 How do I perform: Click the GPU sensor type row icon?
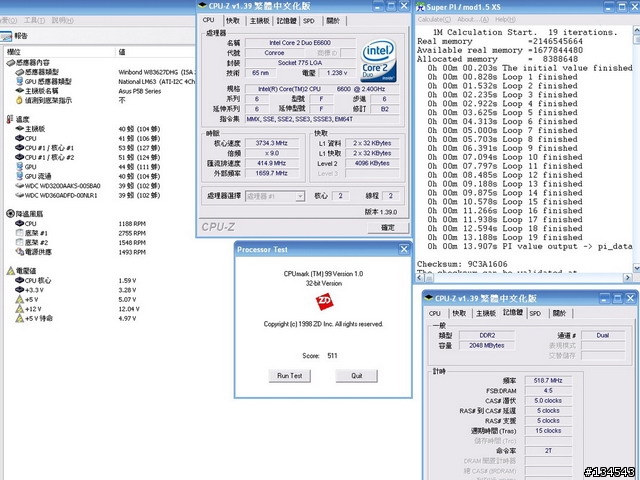point(20,81)
